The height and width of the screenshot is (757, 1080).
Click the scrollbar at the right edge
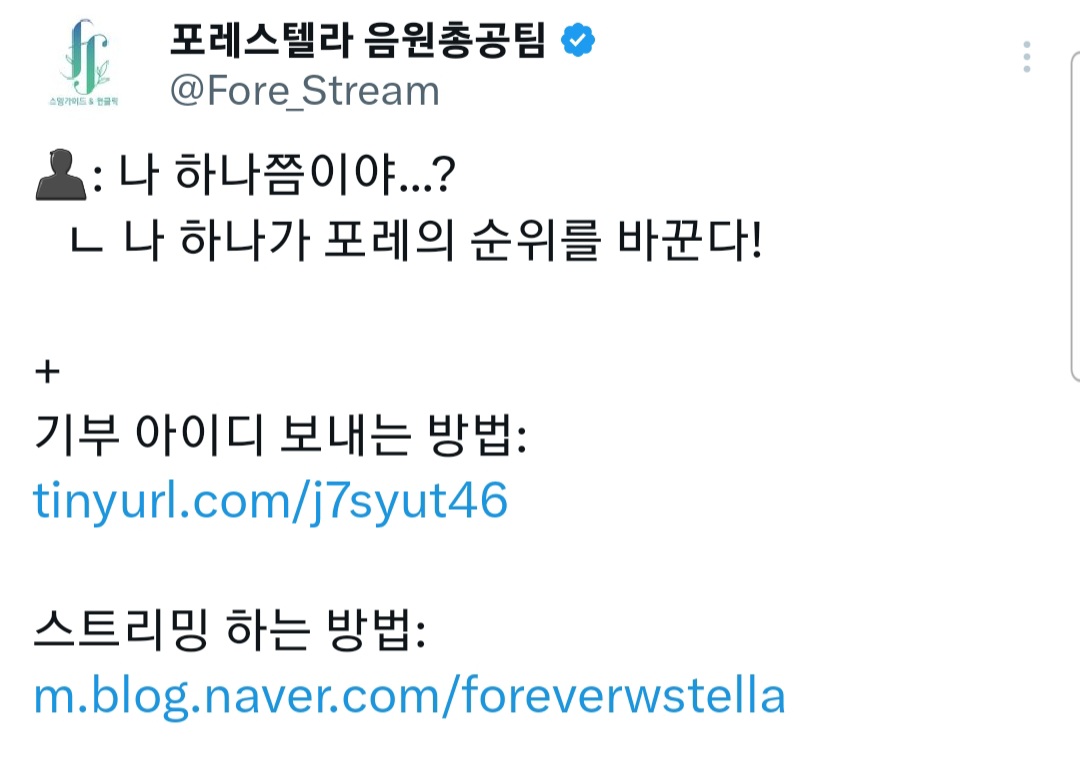[1075, 215]
